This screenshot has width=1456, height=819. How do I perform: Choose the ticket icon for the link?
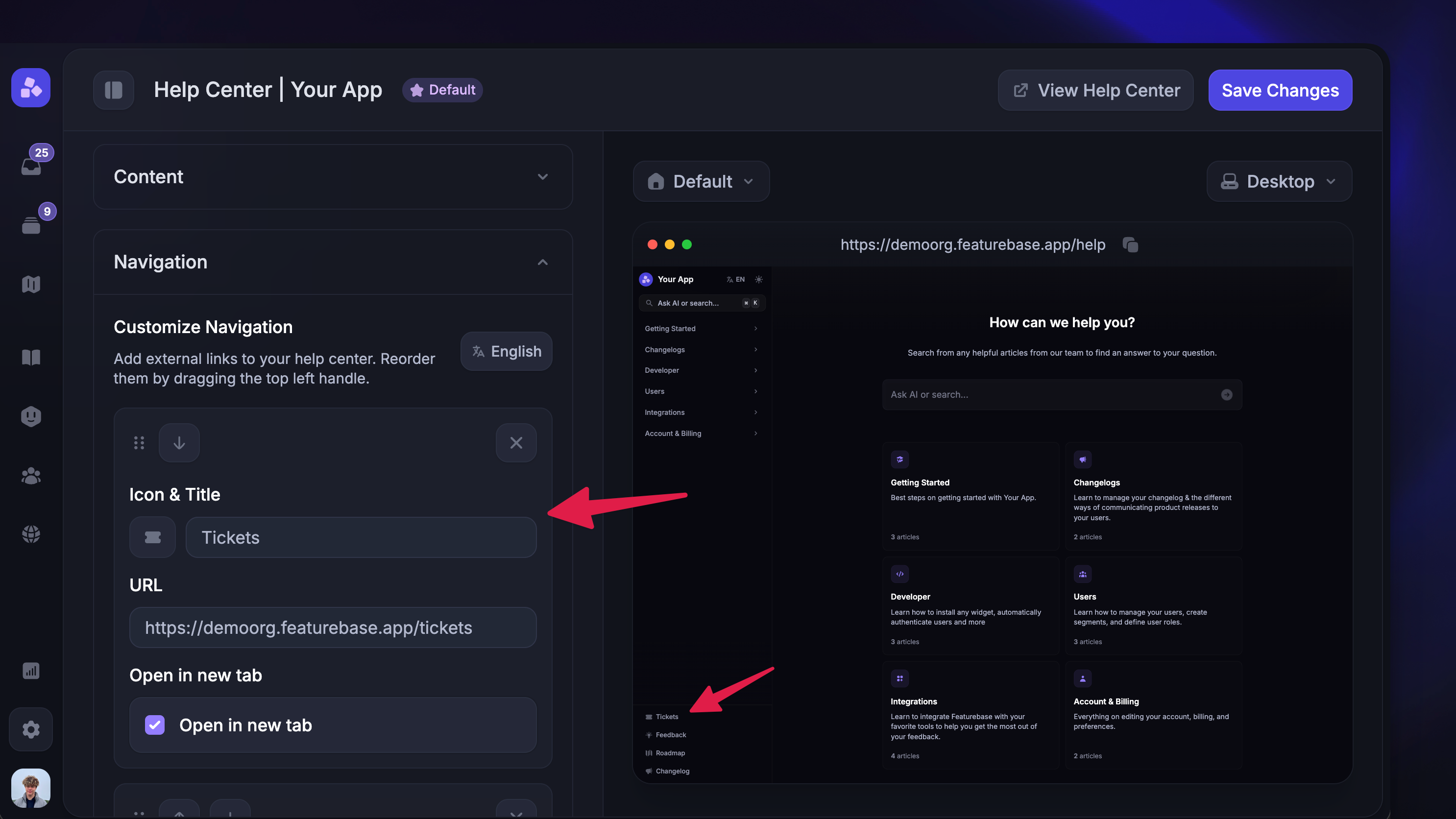153,537
